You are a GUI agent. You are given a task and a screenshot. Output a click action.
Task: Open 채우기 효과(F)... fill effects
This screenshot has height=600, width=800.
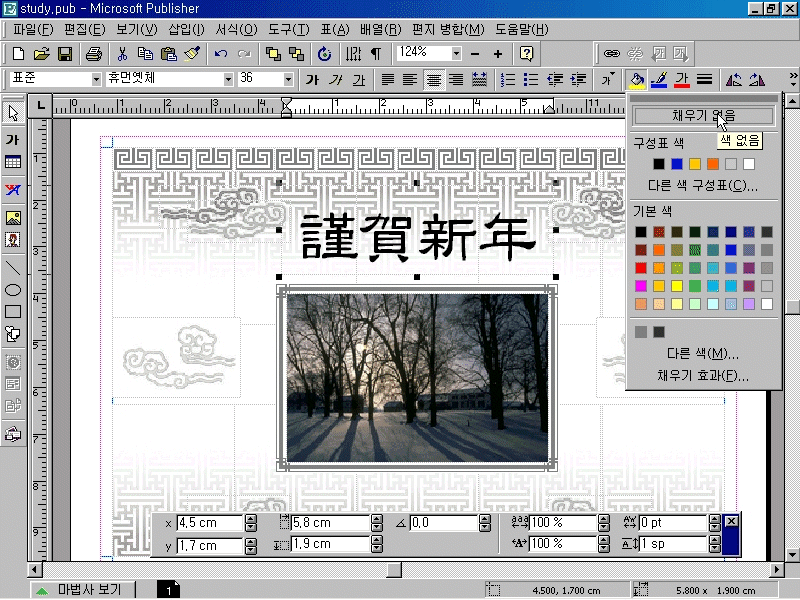pos(703,376)
